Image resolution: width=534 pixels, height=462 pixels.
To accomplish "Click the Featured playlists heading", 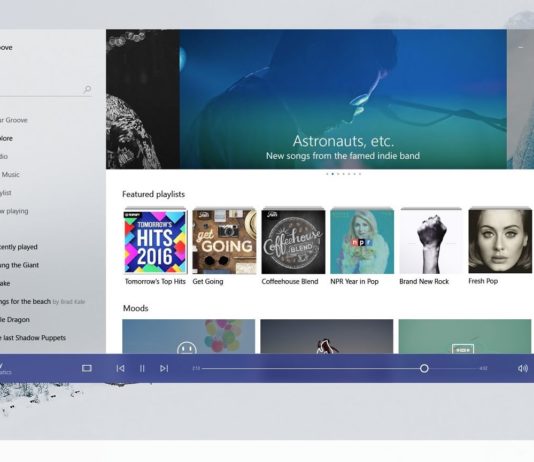I will tap(154, 194).
